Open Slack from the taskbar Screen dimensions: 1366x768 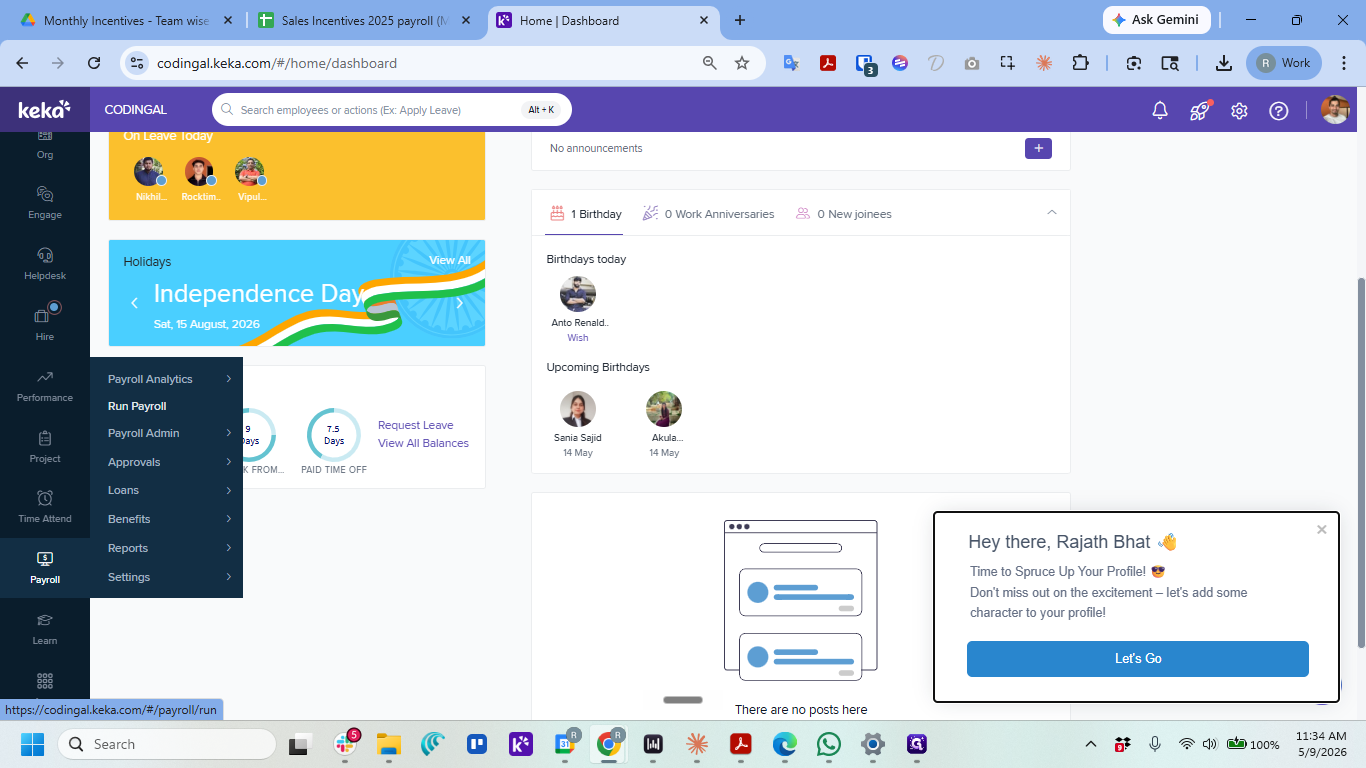pyautogui.click(x=346, y=744)
